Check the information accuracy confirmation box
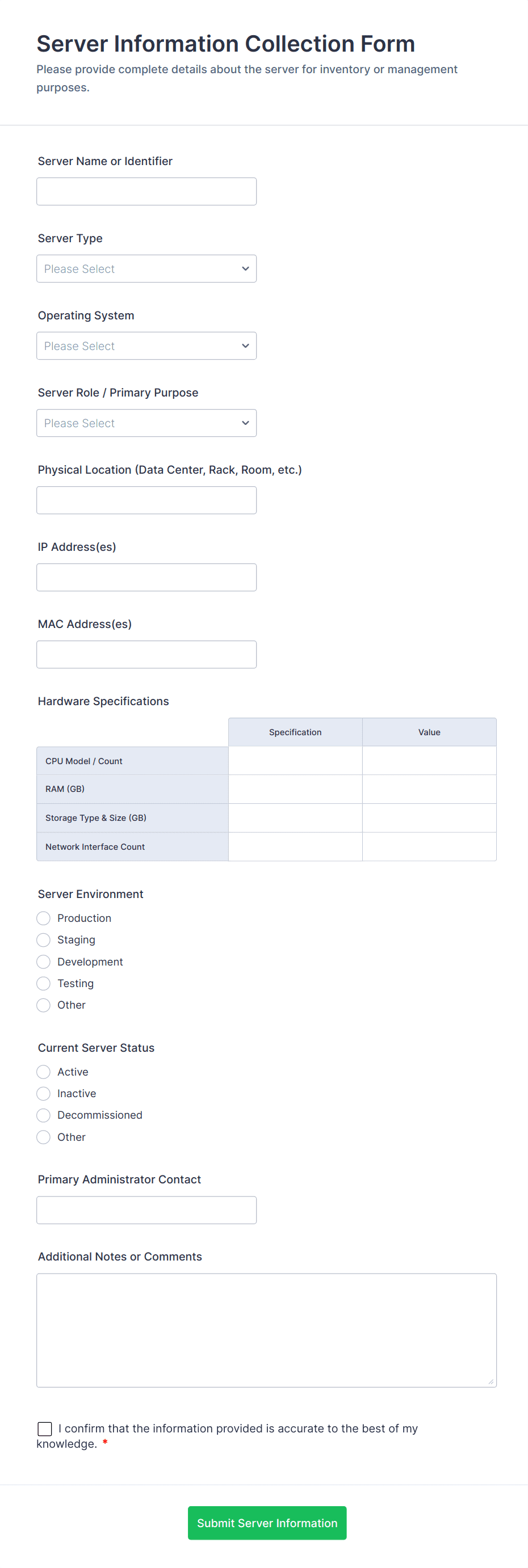 pyautogui.click(x=44, y=1428)
